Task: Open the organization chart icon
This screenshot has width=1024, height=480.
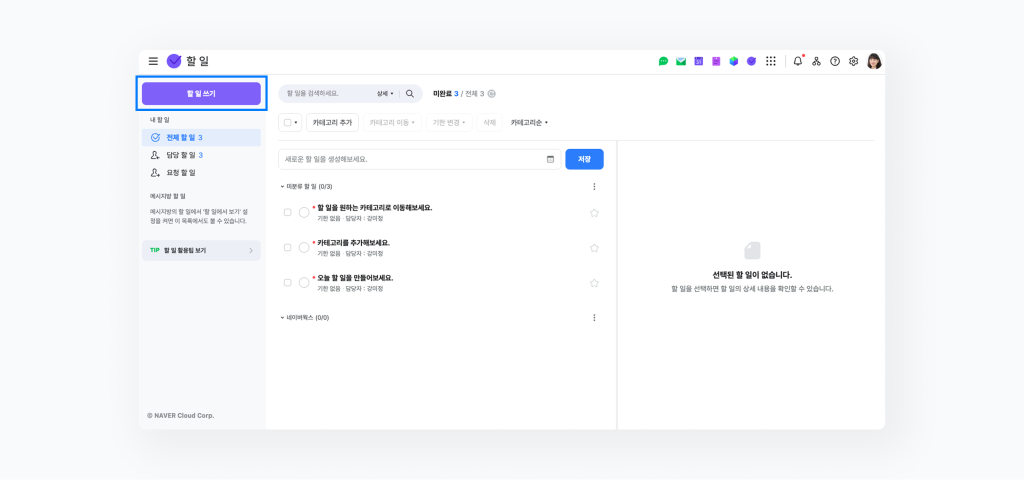Action: [816, 61]
